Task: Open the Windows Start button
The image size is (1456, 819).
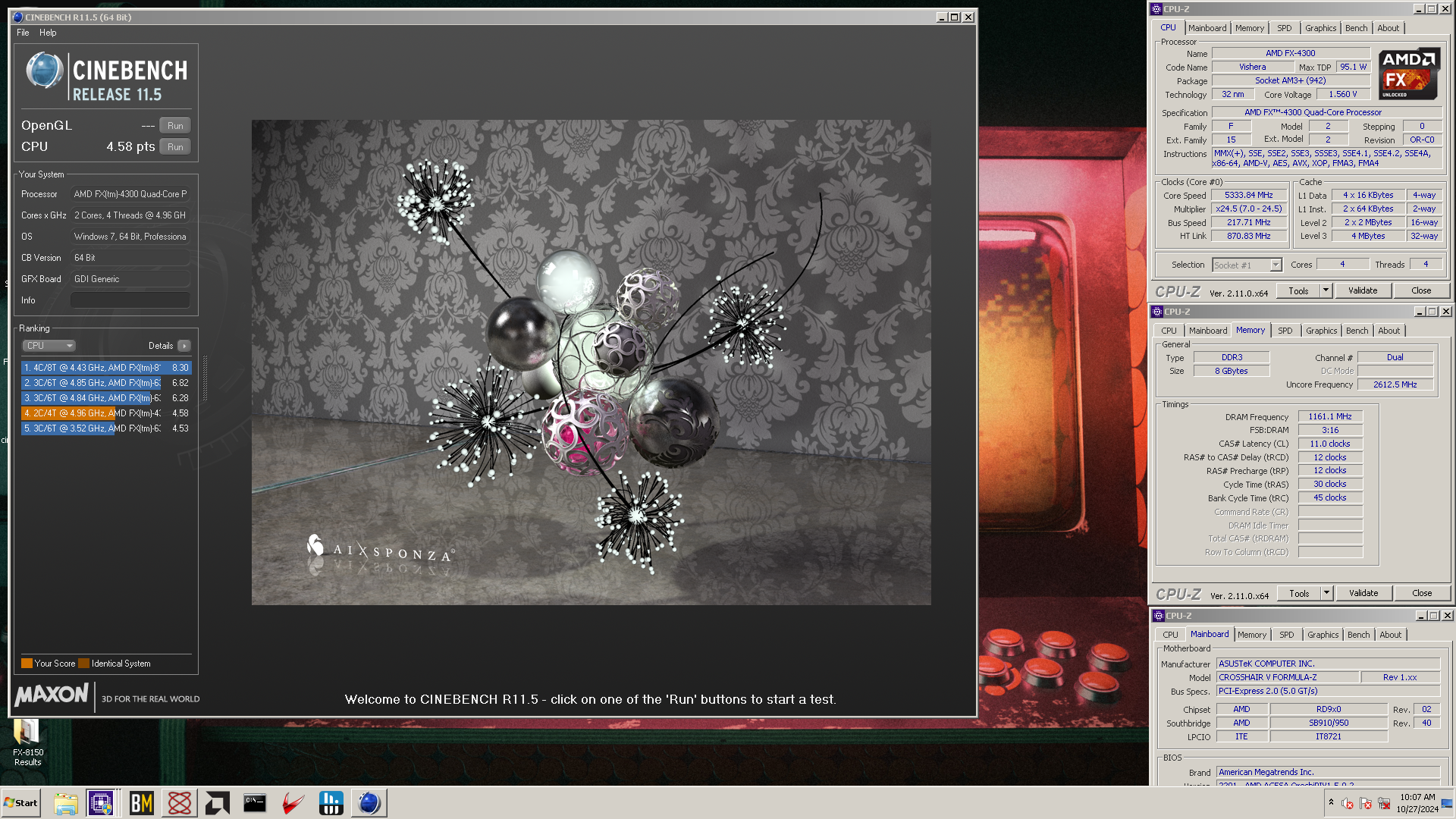Action: click(20, 803)
